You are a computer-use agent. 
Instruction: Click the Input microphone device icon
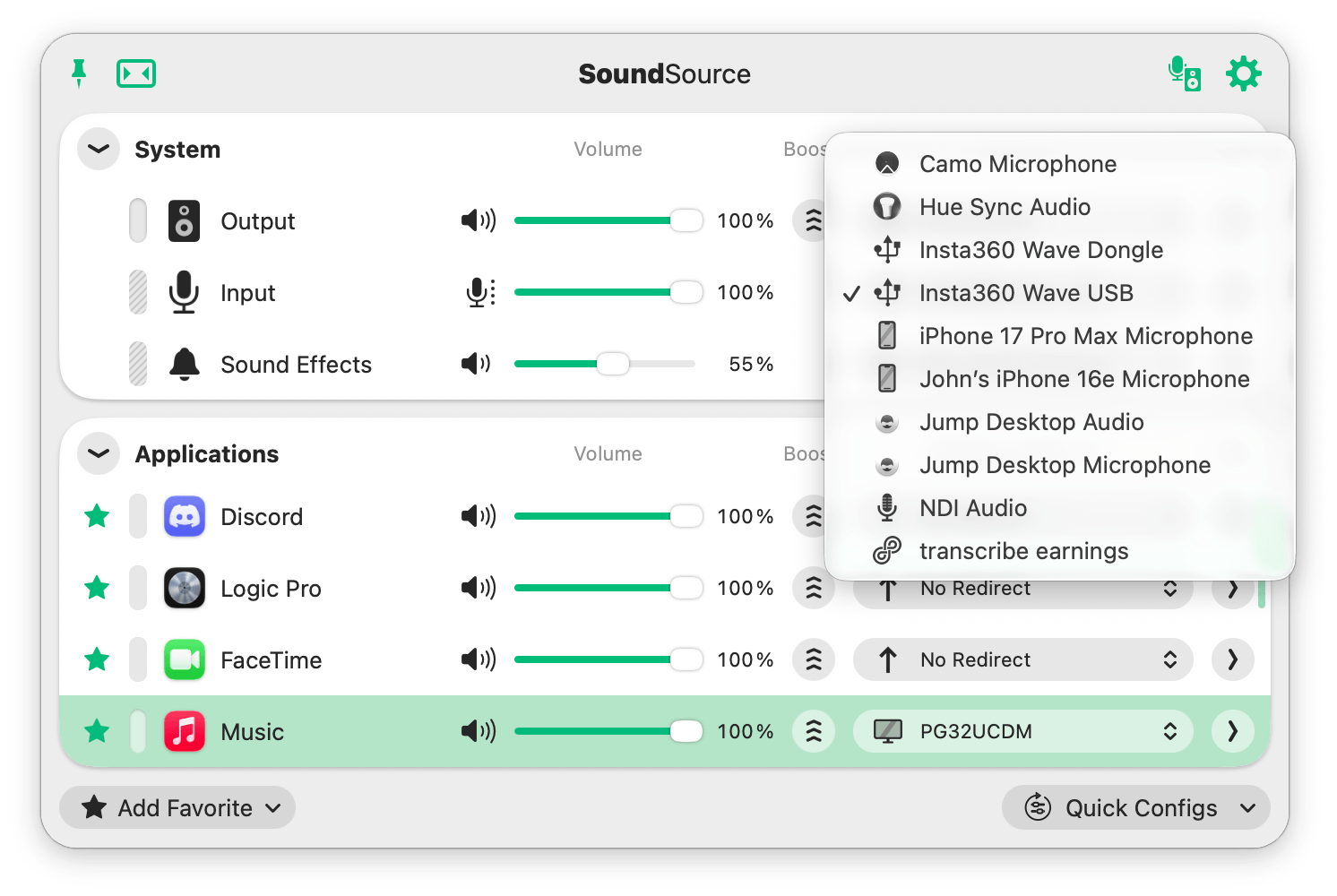click(x=184, y=292)
